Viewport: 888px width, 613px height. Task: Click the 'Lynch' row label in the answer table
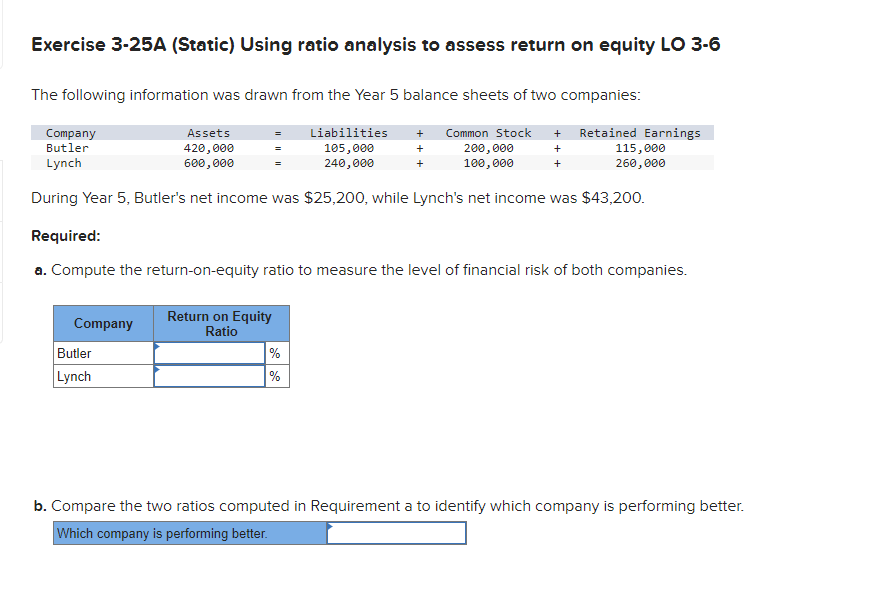[68, 376]
